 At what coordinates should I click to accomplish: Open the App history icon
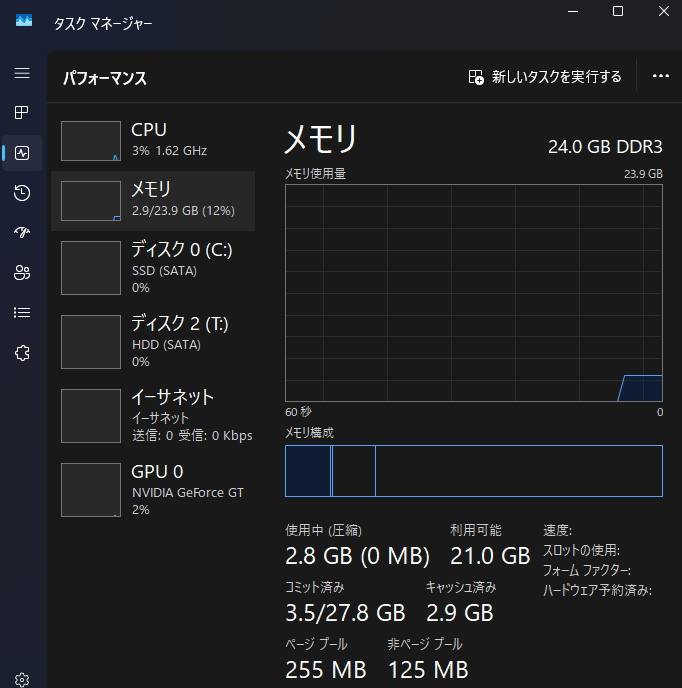[22, 193]
